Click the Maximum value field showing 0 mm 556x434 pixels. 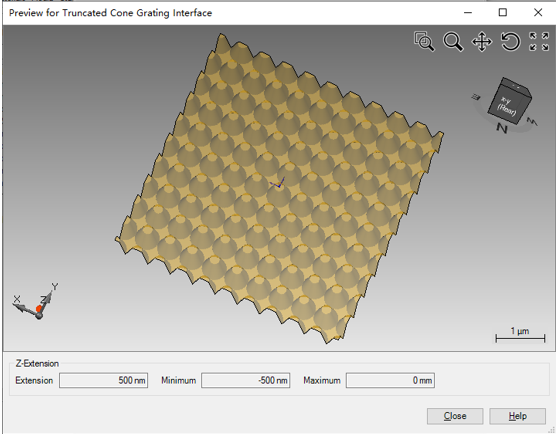pos(390,380)
